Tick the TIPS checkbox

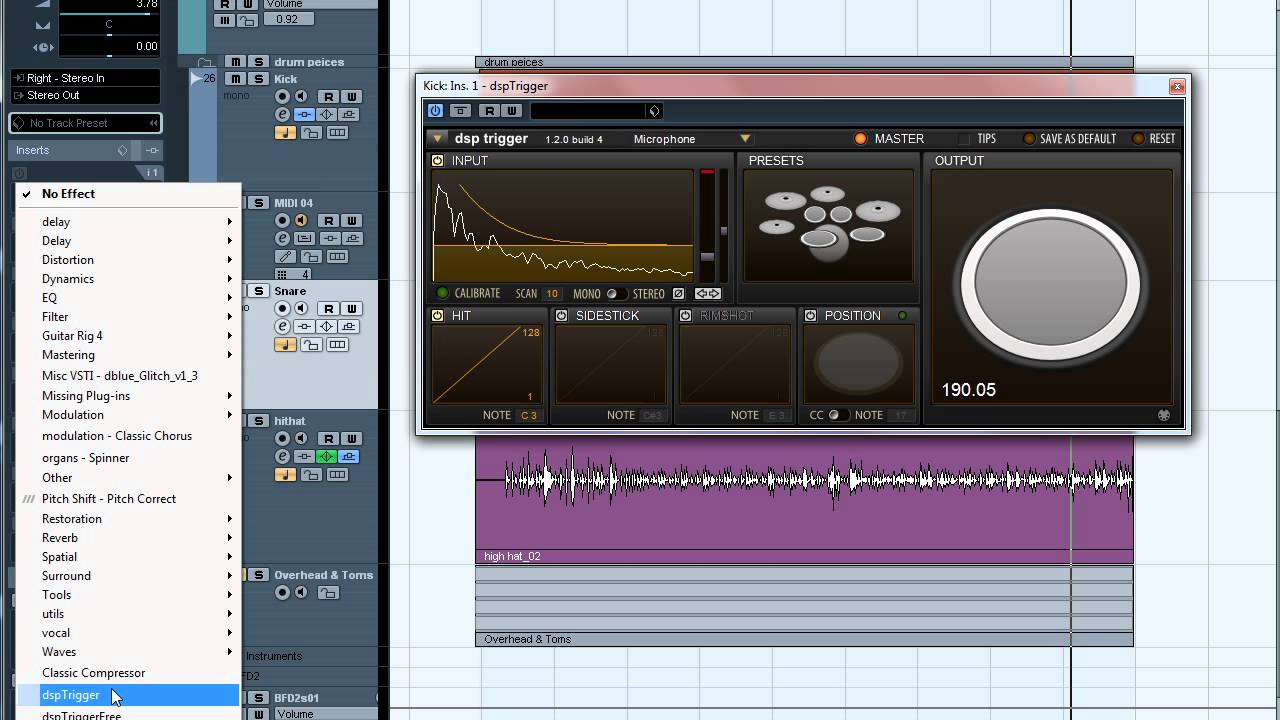coord(964,139)
